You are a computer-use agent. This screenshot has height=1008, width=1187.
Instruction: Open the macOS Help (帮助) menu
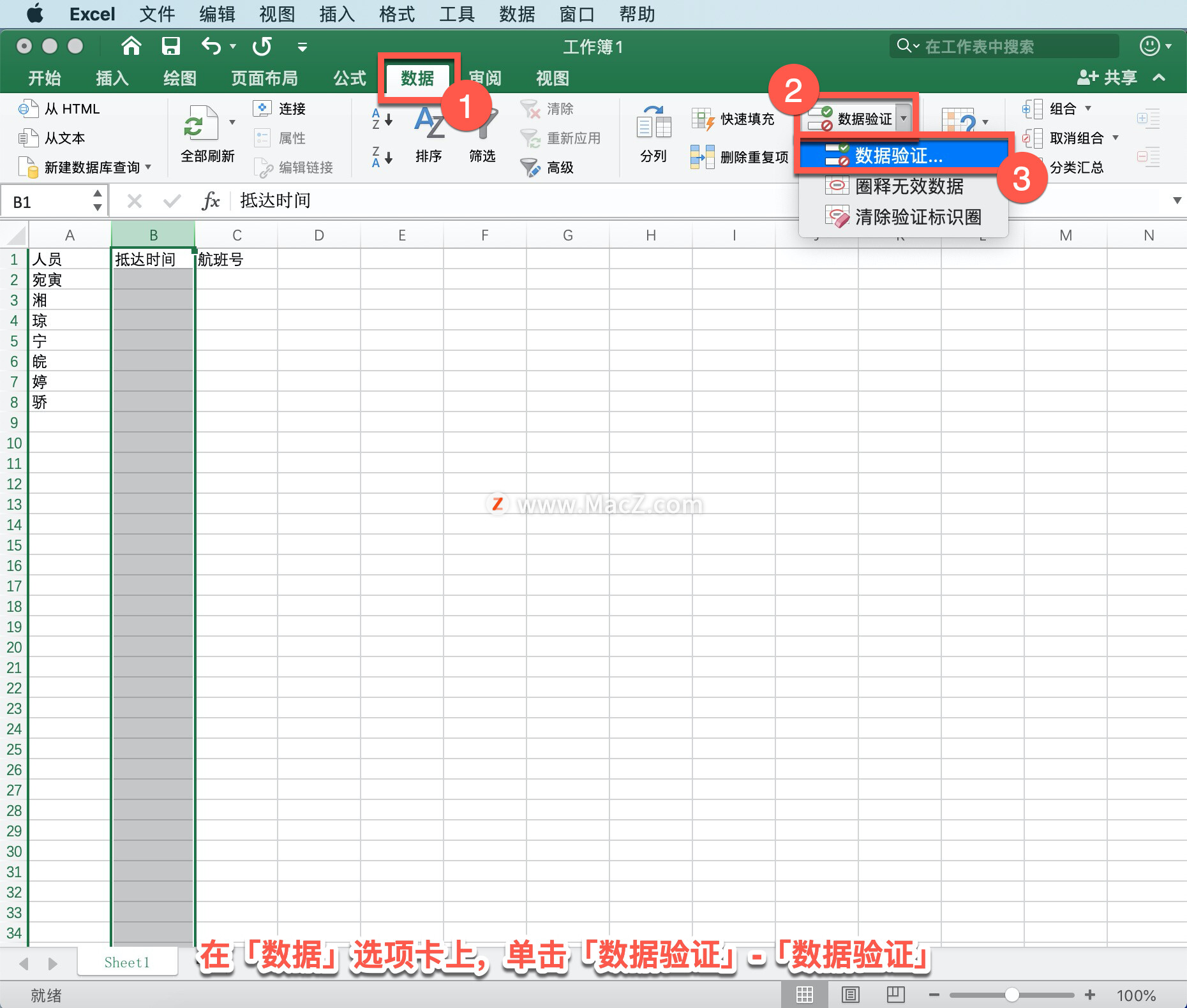pyautogui.click(x=637, y=14)
